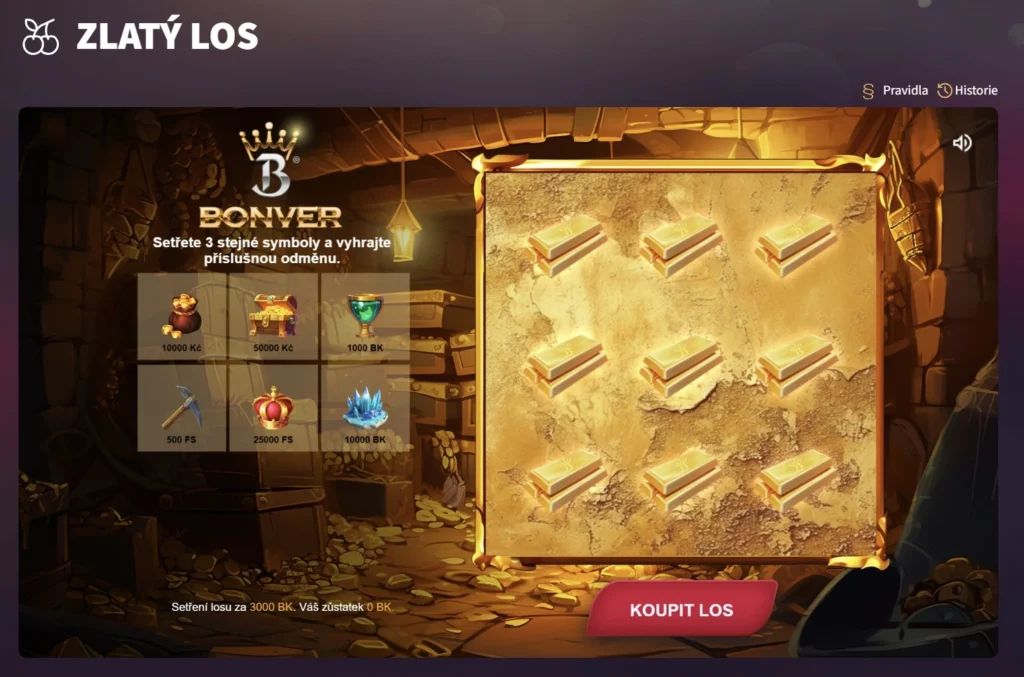The width and height of the screenshot is (1024, 677).
Task: Click the KOUPIT LOS button
Action: click(681, 609)
